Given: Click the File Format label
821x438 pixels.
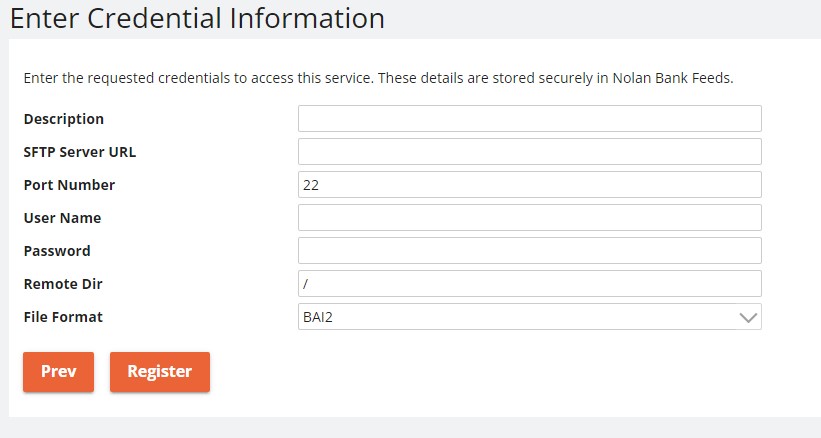Looking at the screenshot, I should pos(63,317).
